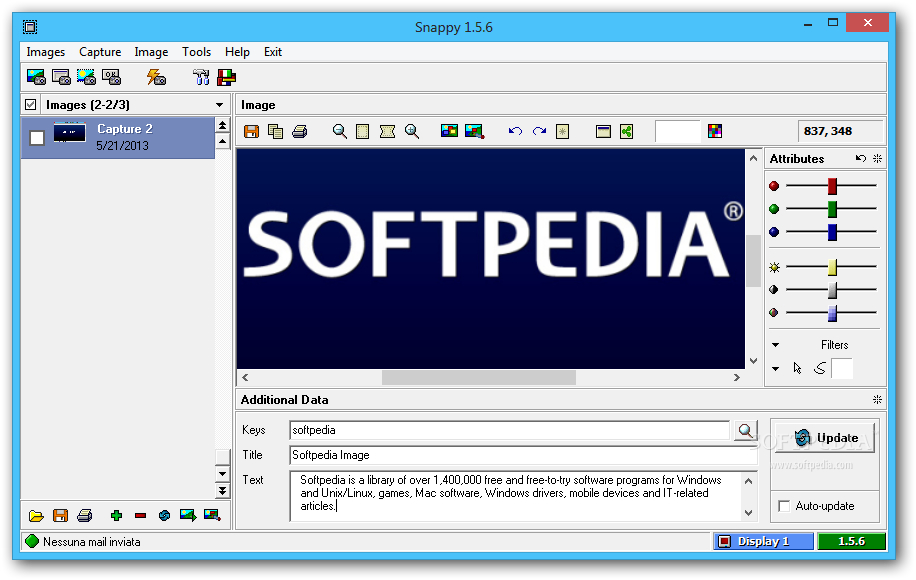916x580 pixels.
Task: Click the Update button
Action: [x=825, y=438]
